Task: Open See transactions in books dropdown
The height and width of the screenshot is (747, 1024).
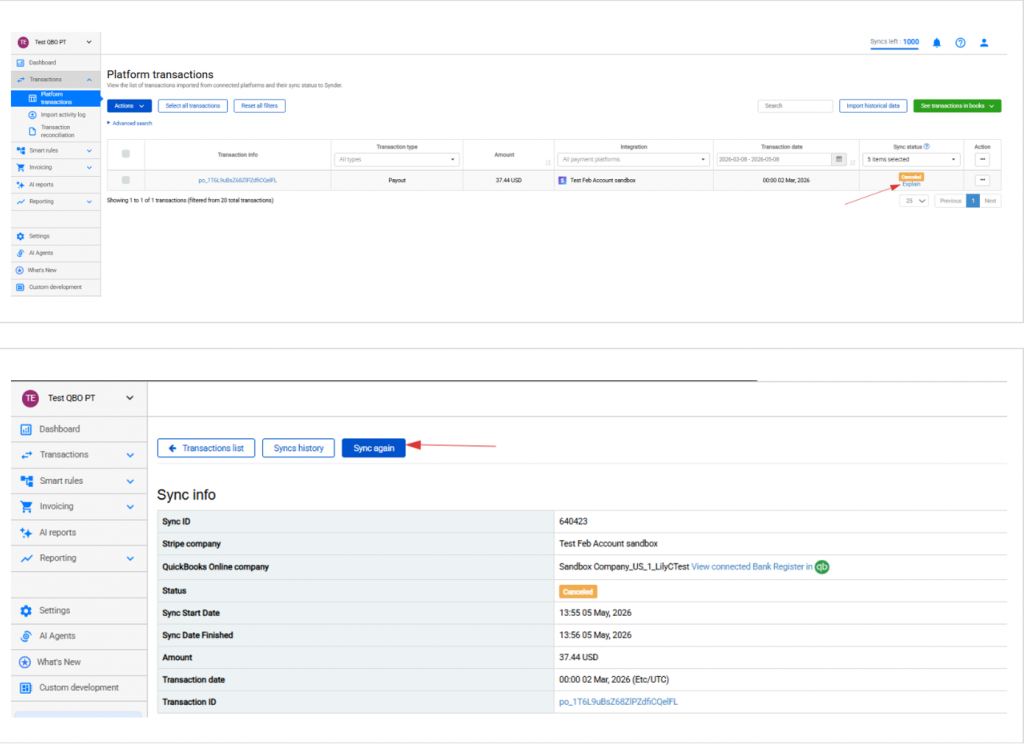Action: 957,106
